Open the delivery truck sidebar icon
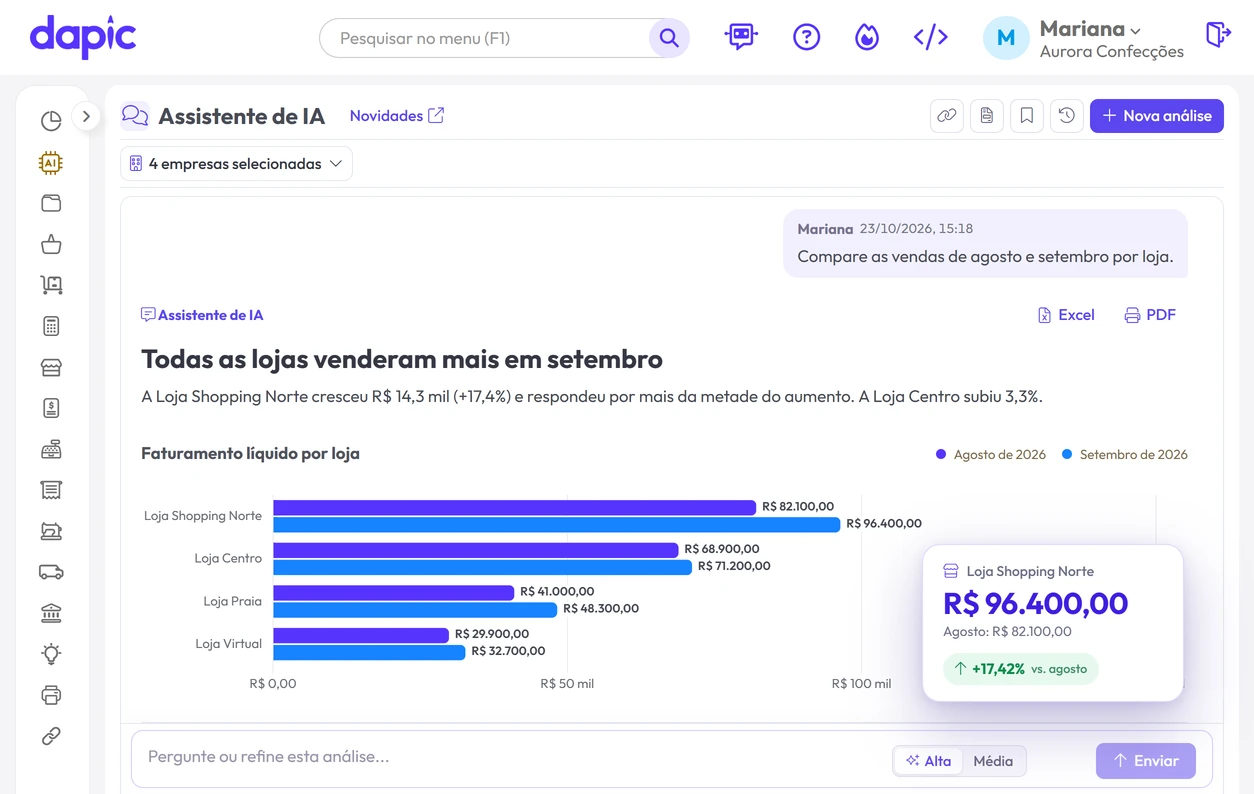 tap(51, 572)
